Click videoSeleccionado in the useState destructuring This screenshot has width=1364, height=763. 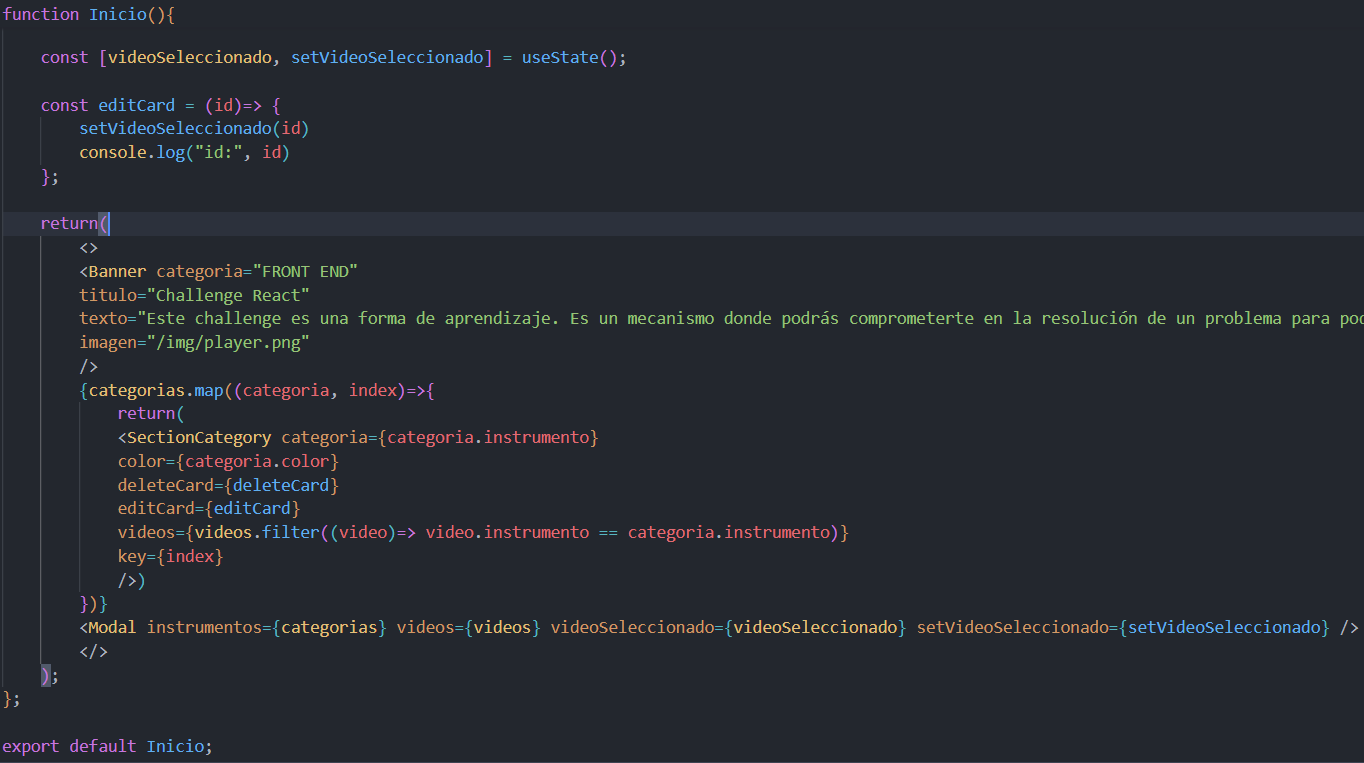click(189, 58)
